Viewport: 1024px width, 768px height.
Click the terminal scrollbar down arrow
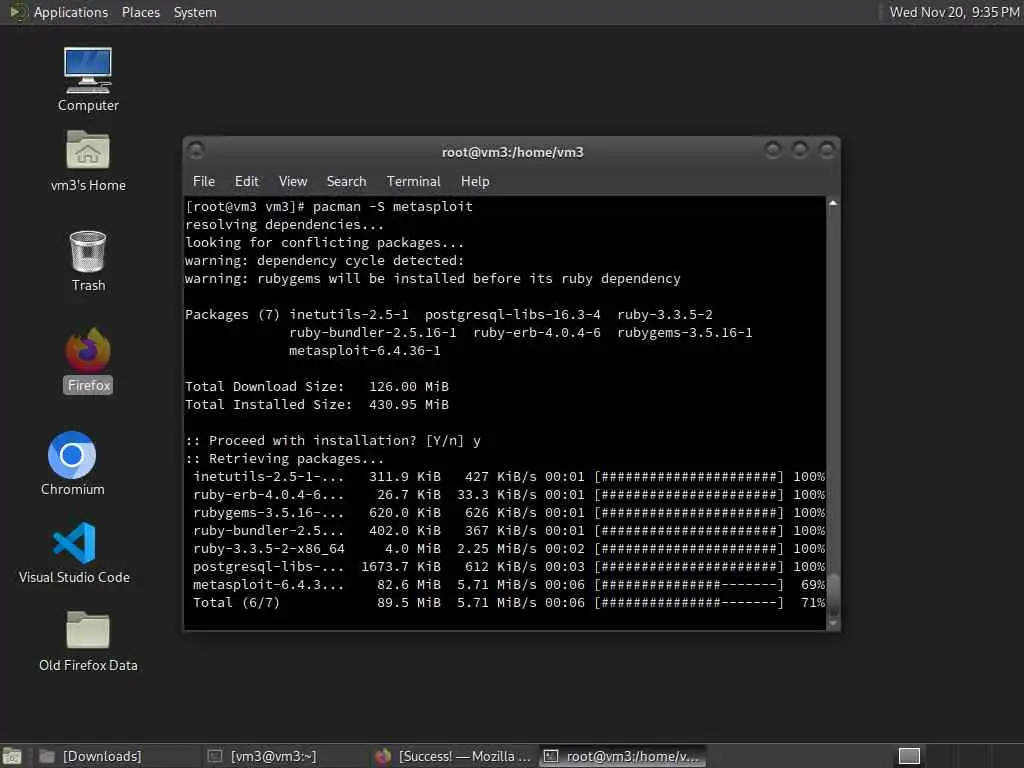click(833, 624)
